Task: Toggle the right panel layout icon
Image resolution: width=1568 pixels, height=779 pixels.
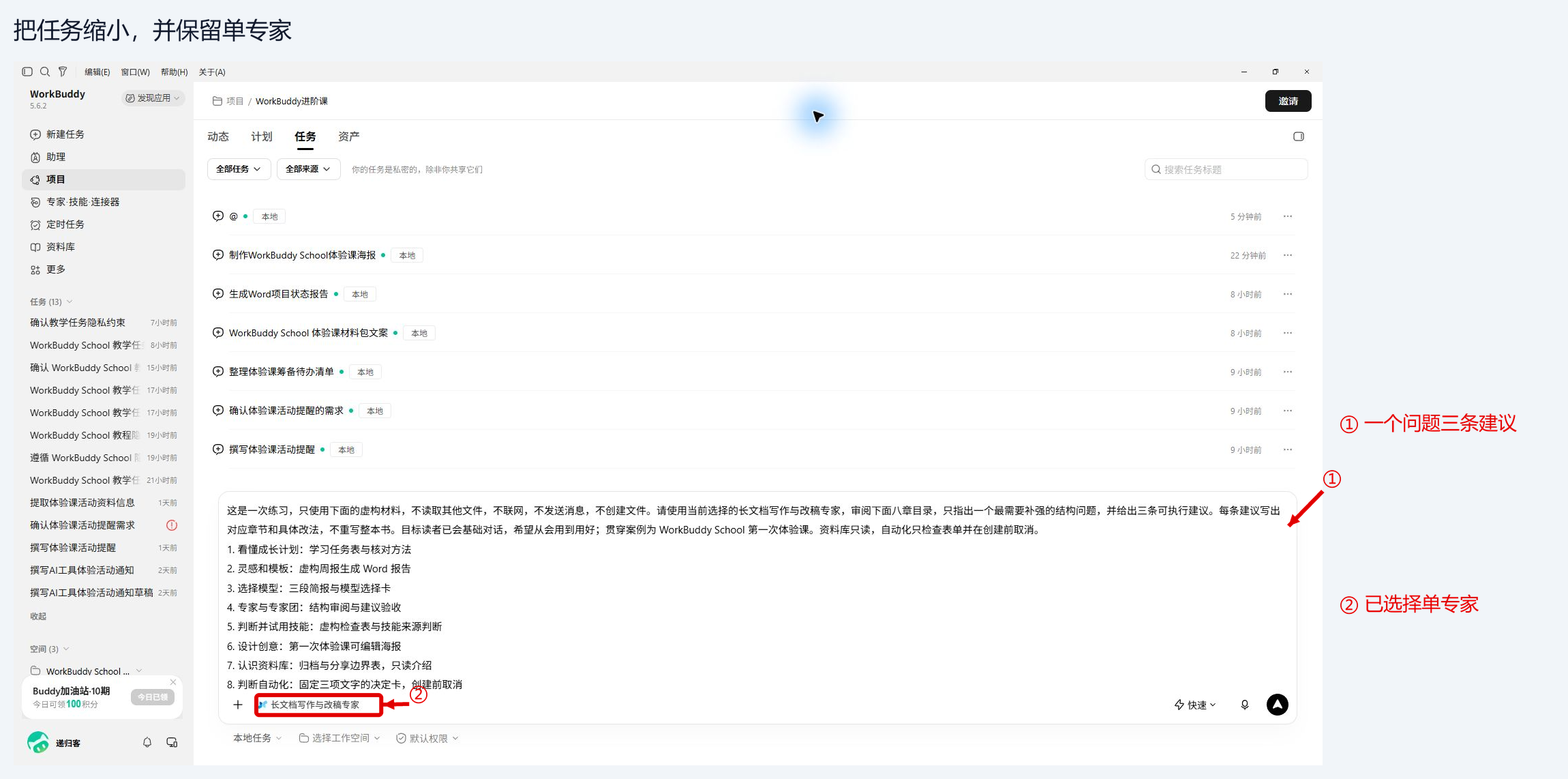Action: [1299, 136]
